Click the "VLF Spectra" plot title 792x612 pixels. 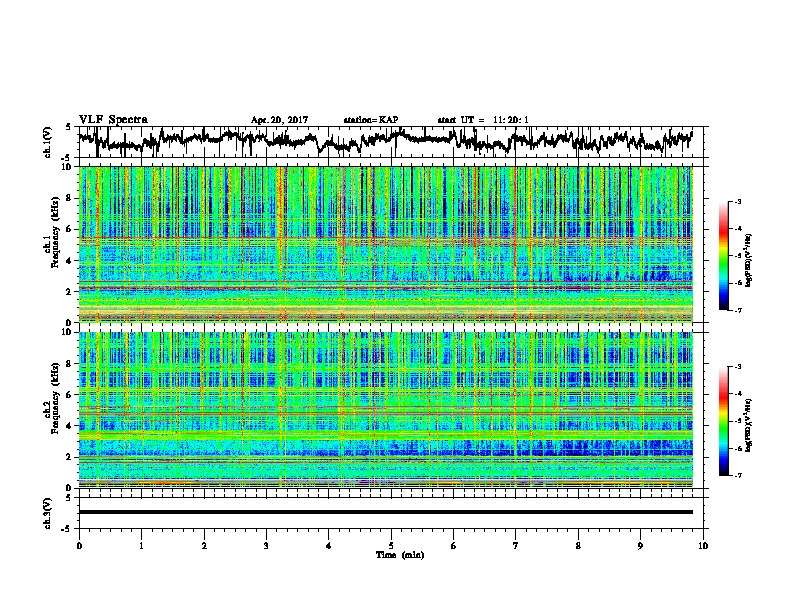113,120
